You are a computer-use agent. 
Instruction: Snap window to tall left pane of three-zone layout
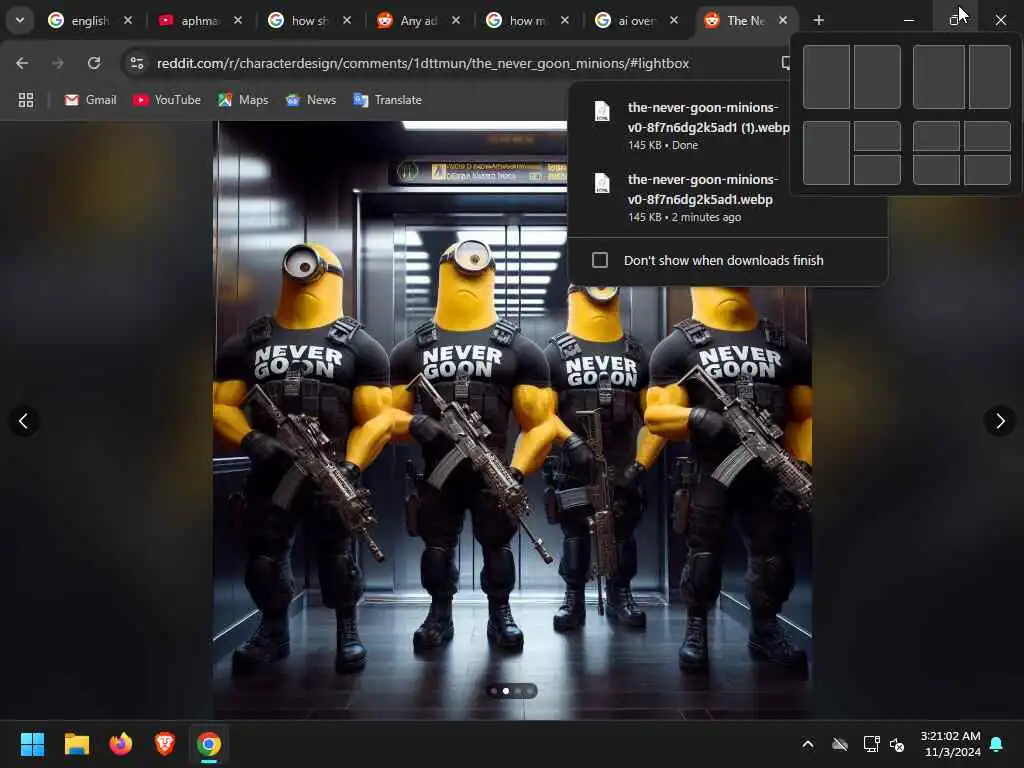tap(826, 153)
